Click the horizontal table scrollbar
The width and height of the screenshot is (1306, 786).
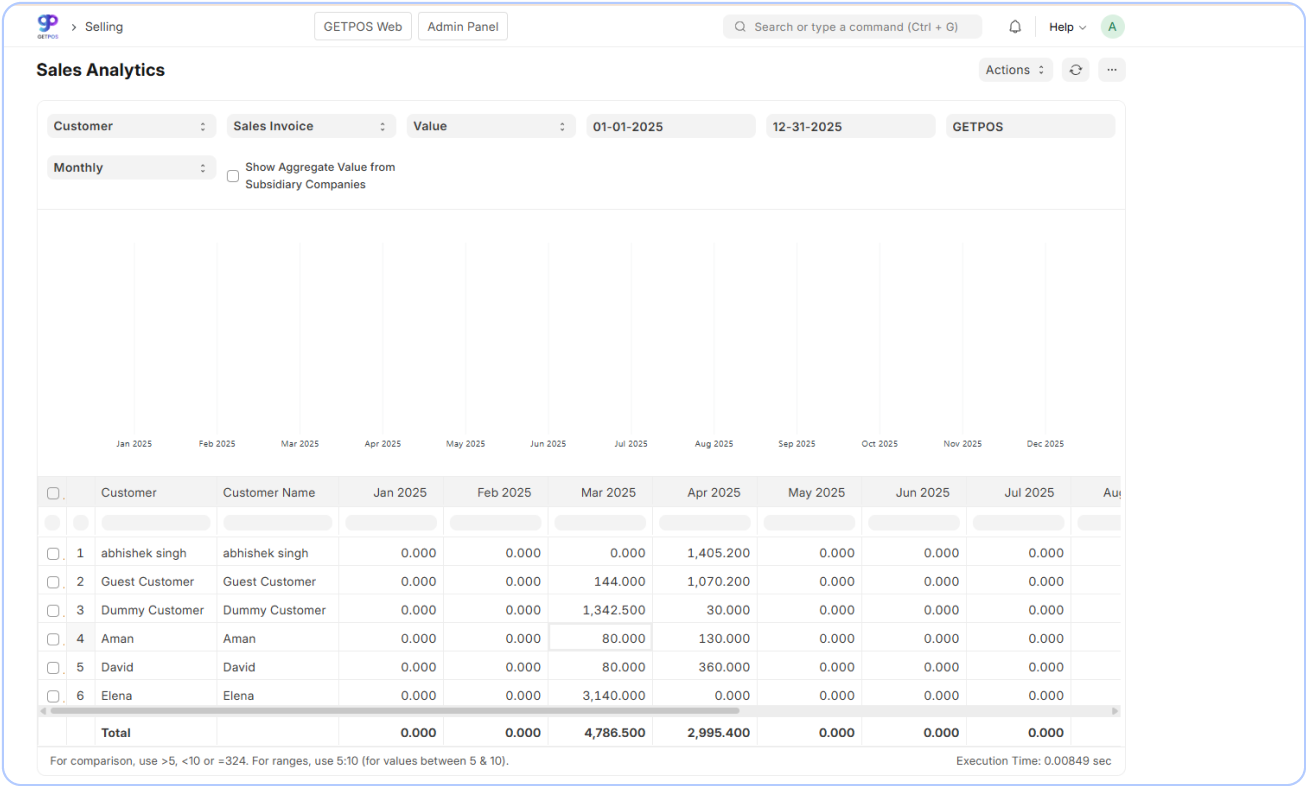tap(400, 711)
